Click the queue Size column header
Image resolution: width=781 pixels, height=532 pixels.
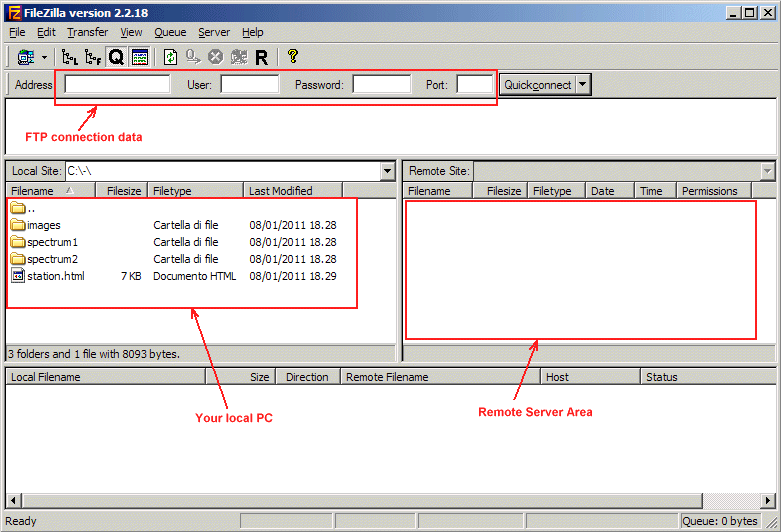(241, 377)
